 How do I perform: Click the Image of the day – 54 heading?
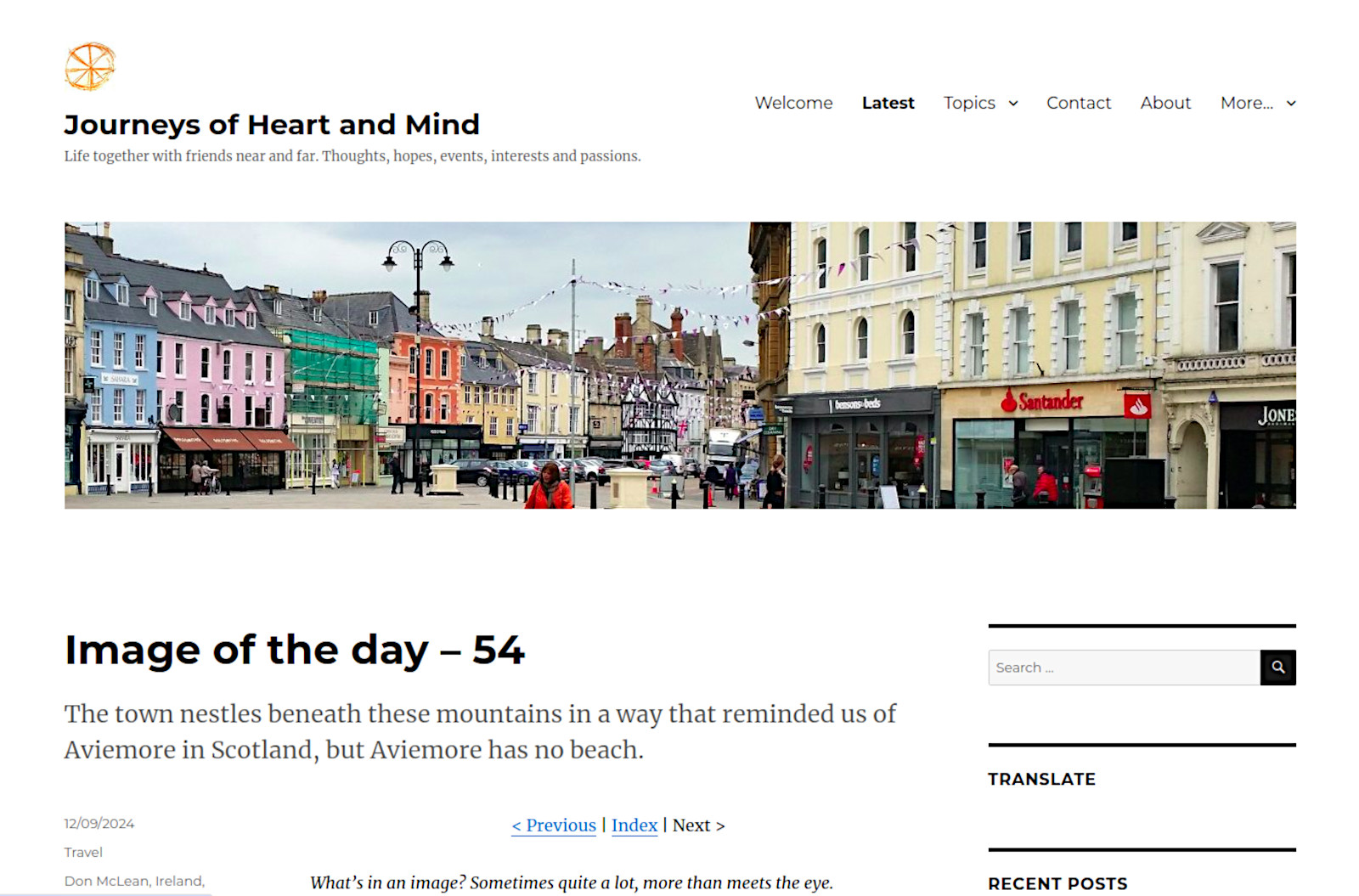[x=295, y=650]
